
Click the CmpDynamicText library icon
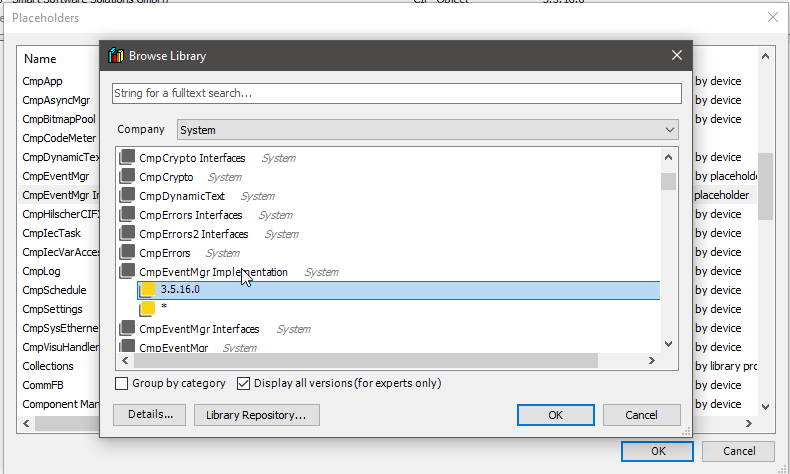tap(127, 196)
